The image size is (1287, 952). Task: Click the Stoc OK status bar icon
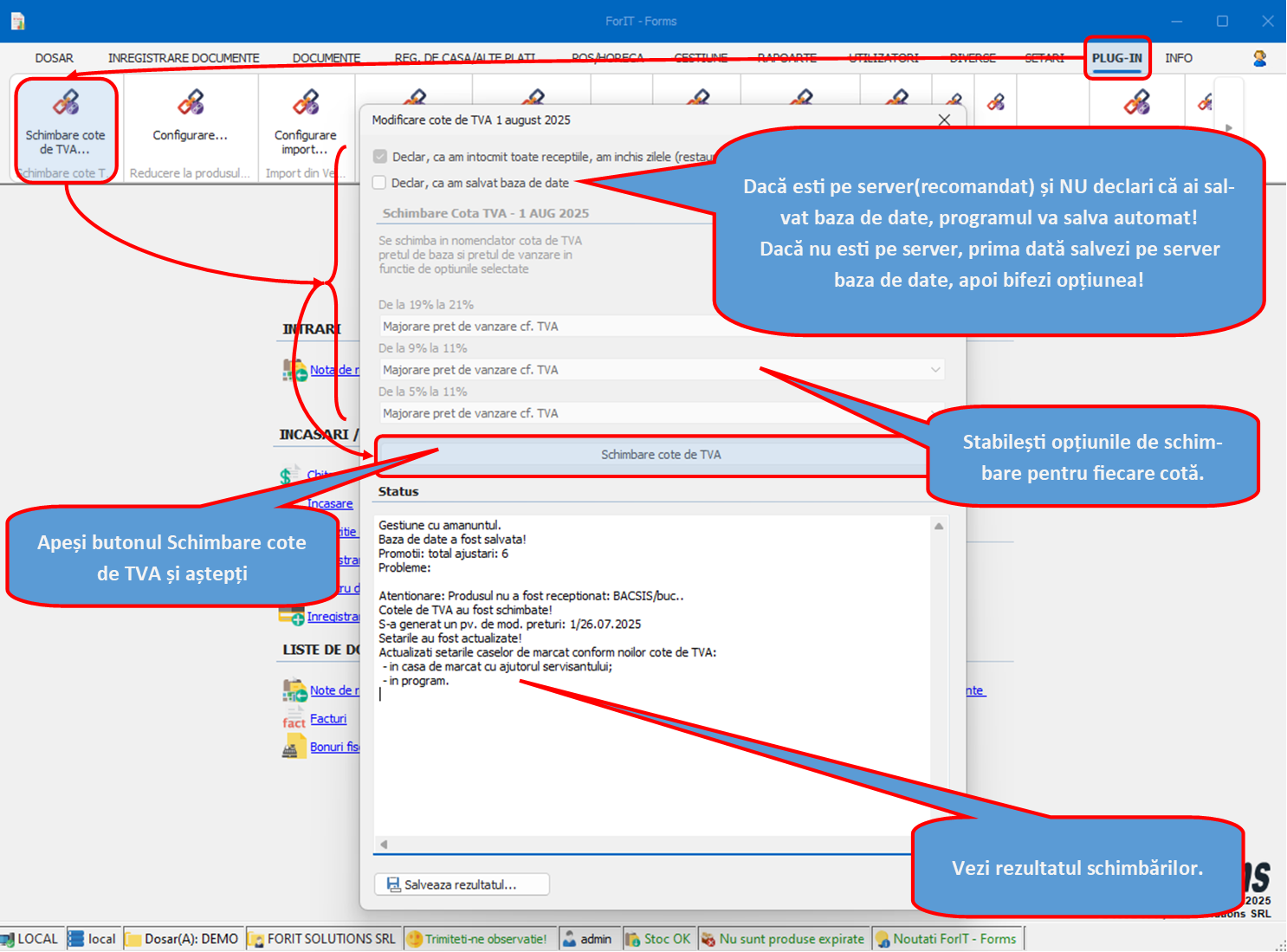point(659,938)
